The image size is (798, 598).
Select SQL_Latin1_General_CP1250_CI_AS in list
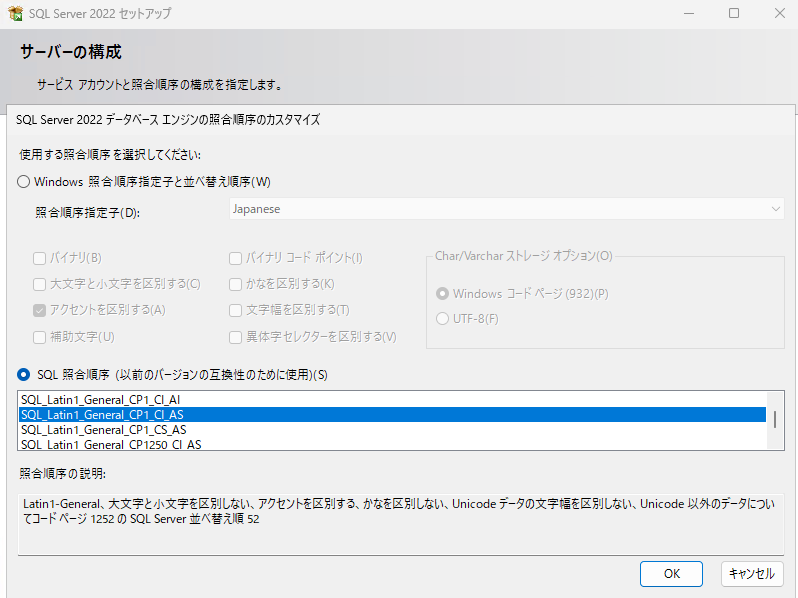click(x=392, y=444)
